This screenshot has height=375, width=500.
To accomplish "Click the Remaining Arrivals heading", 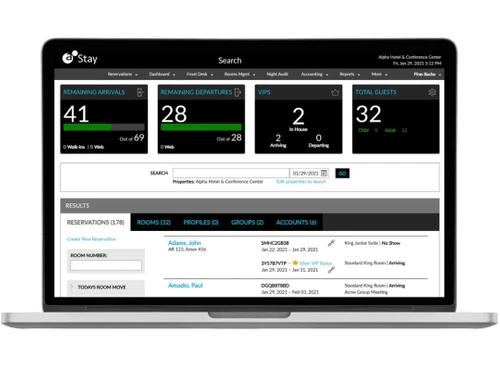I will 94,92.
